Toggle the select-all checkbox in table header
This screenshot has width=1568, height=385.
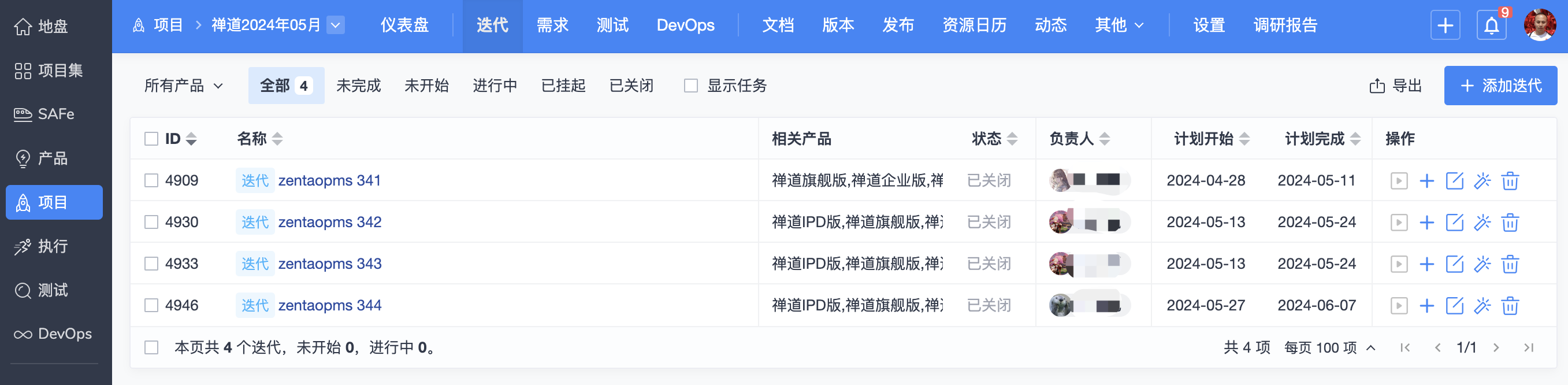pyautogui.click(x=151, y=139)
